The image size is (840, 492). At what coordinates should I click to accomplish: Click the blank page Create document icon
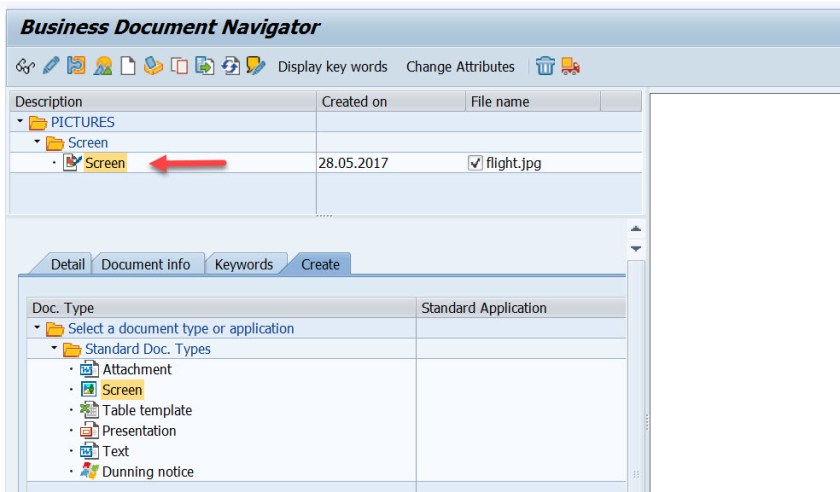click(x=128, y=67)
